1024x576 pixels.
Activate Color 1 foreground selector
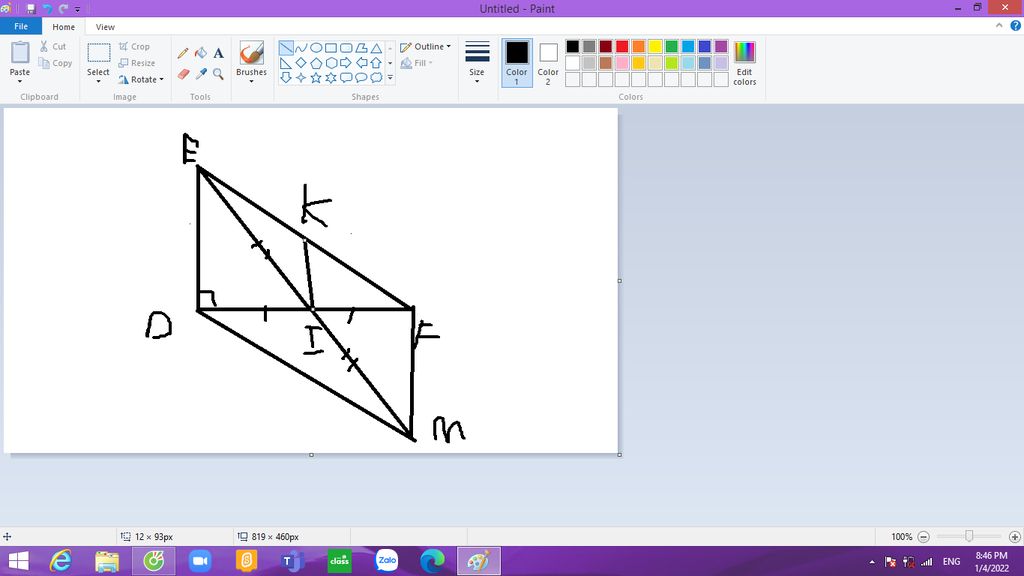point(517,63)
